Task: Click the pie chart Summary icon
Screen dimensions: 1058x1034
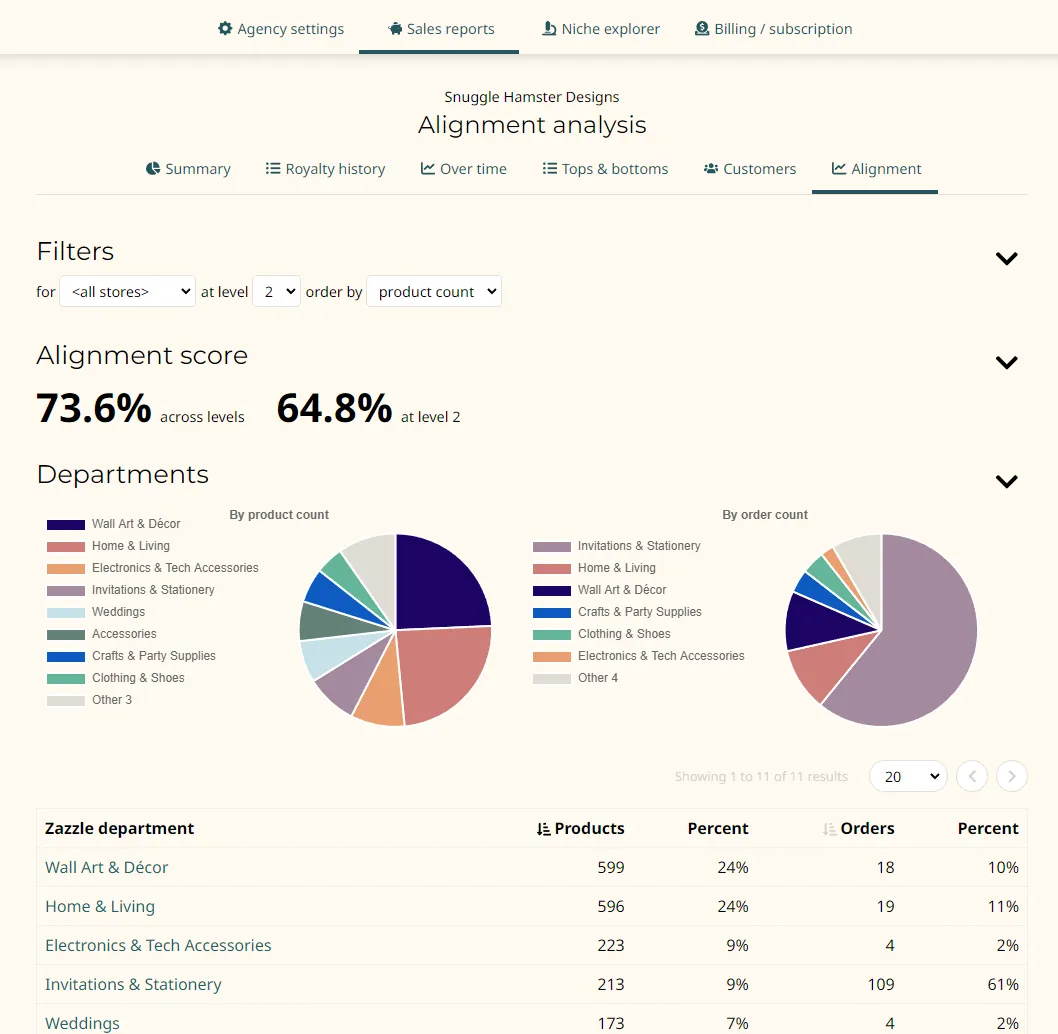Action: click(153, 169)
